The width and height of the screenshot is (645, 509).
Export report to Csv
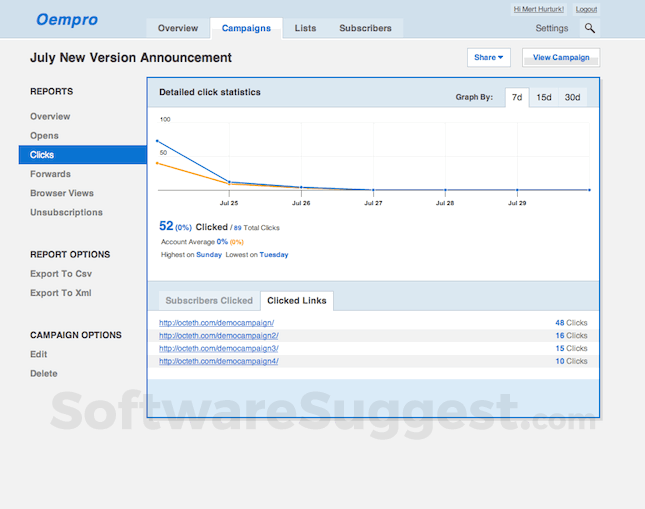[x=61, y=274]
